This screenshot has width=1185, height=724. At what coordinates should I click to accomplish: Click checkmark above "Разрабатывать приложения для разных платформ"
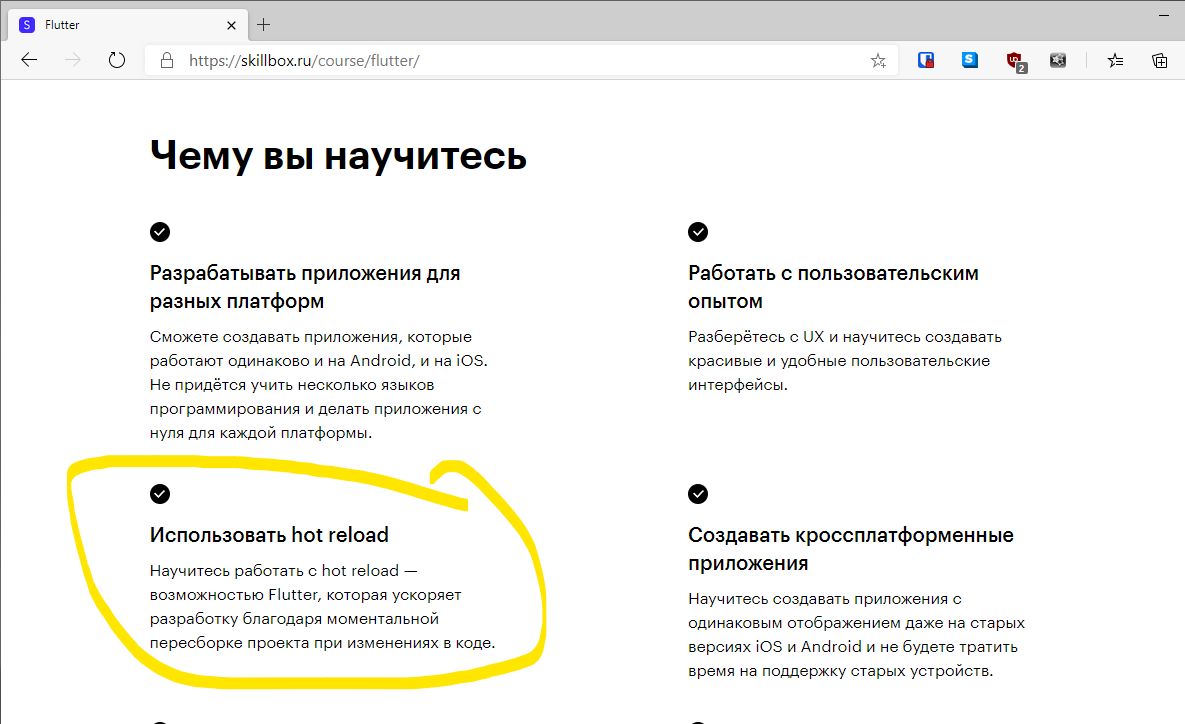point(159,232)
